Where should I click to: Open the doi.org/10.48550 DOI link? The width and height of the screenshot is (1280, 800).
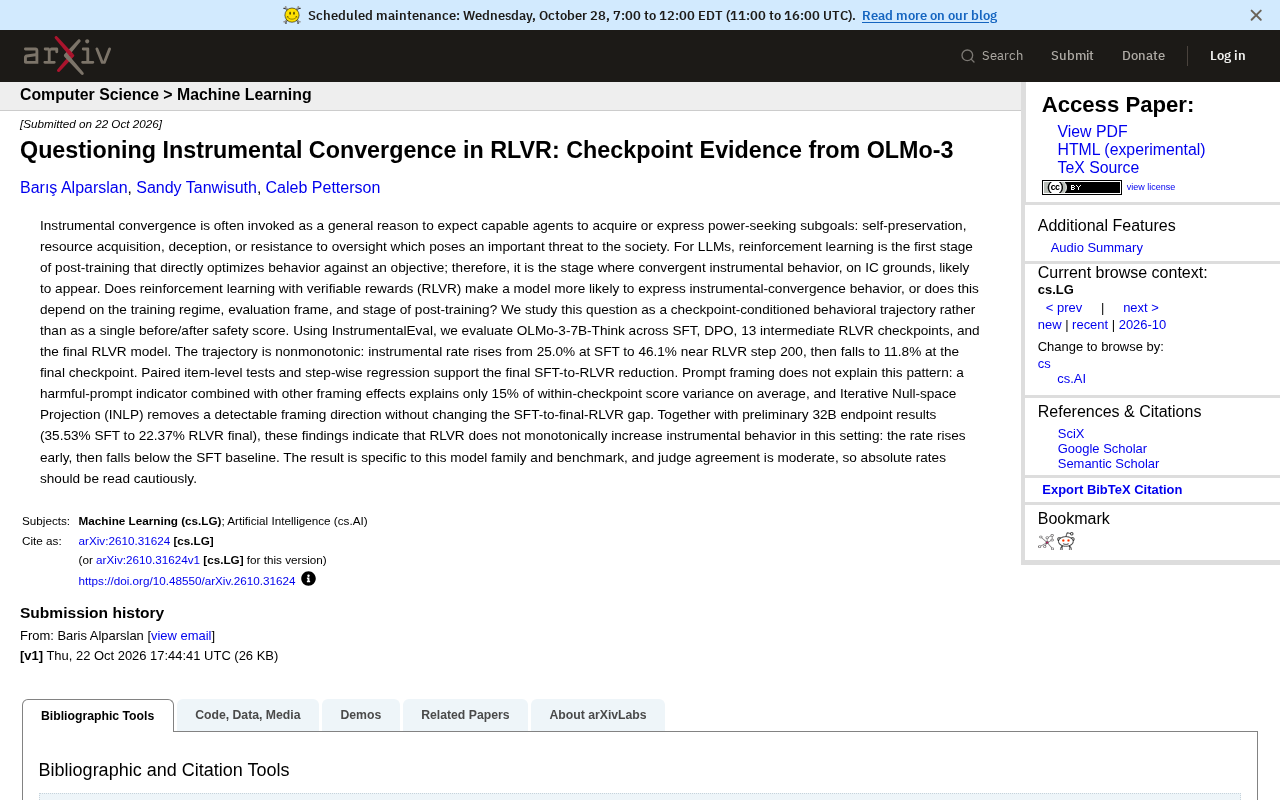[187, 581]
